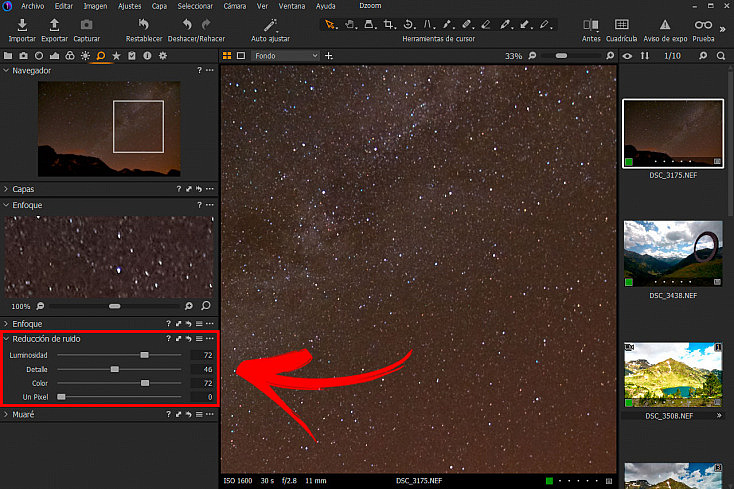Adjust the Detalle noise slider

[115, 369]
